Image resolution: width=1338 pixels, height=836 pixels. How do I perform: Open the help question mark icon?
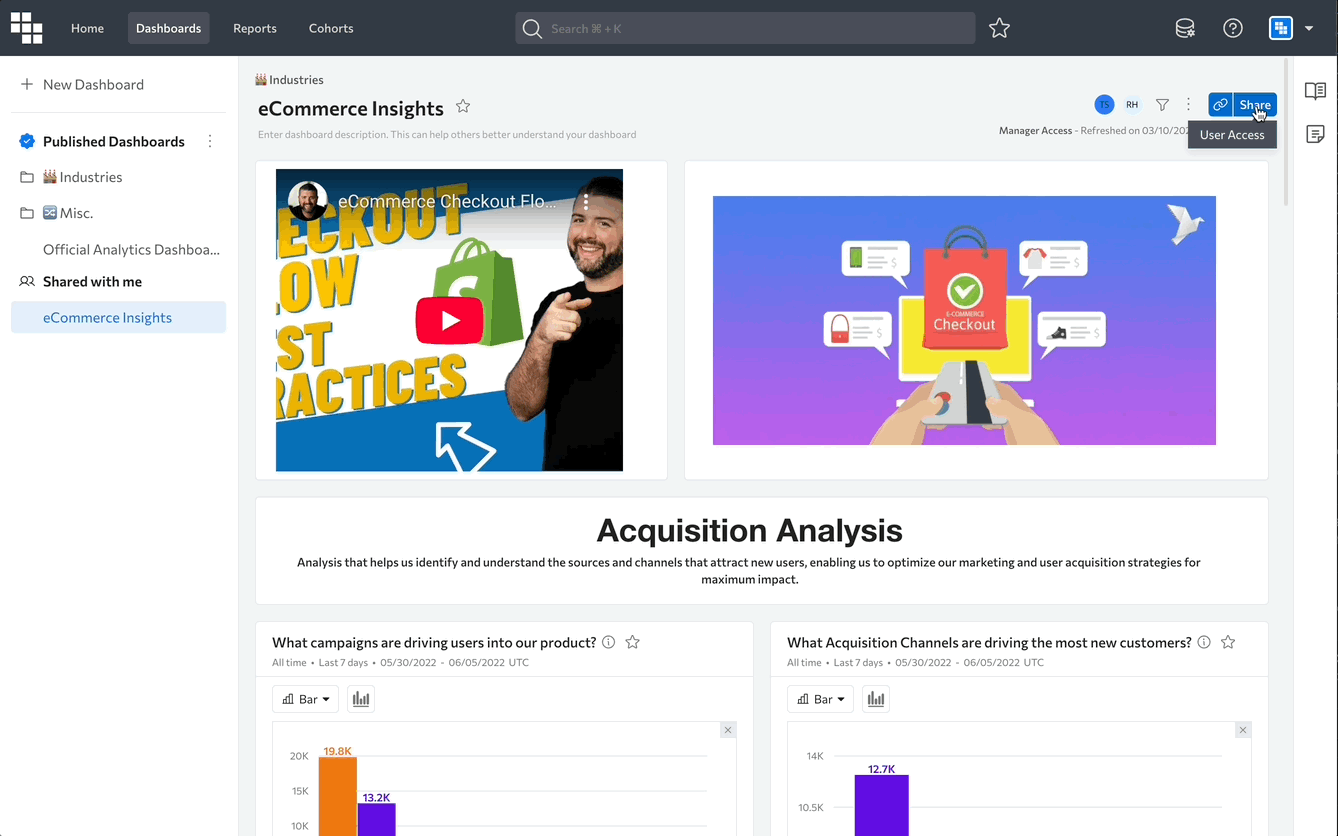(1233, 28)
